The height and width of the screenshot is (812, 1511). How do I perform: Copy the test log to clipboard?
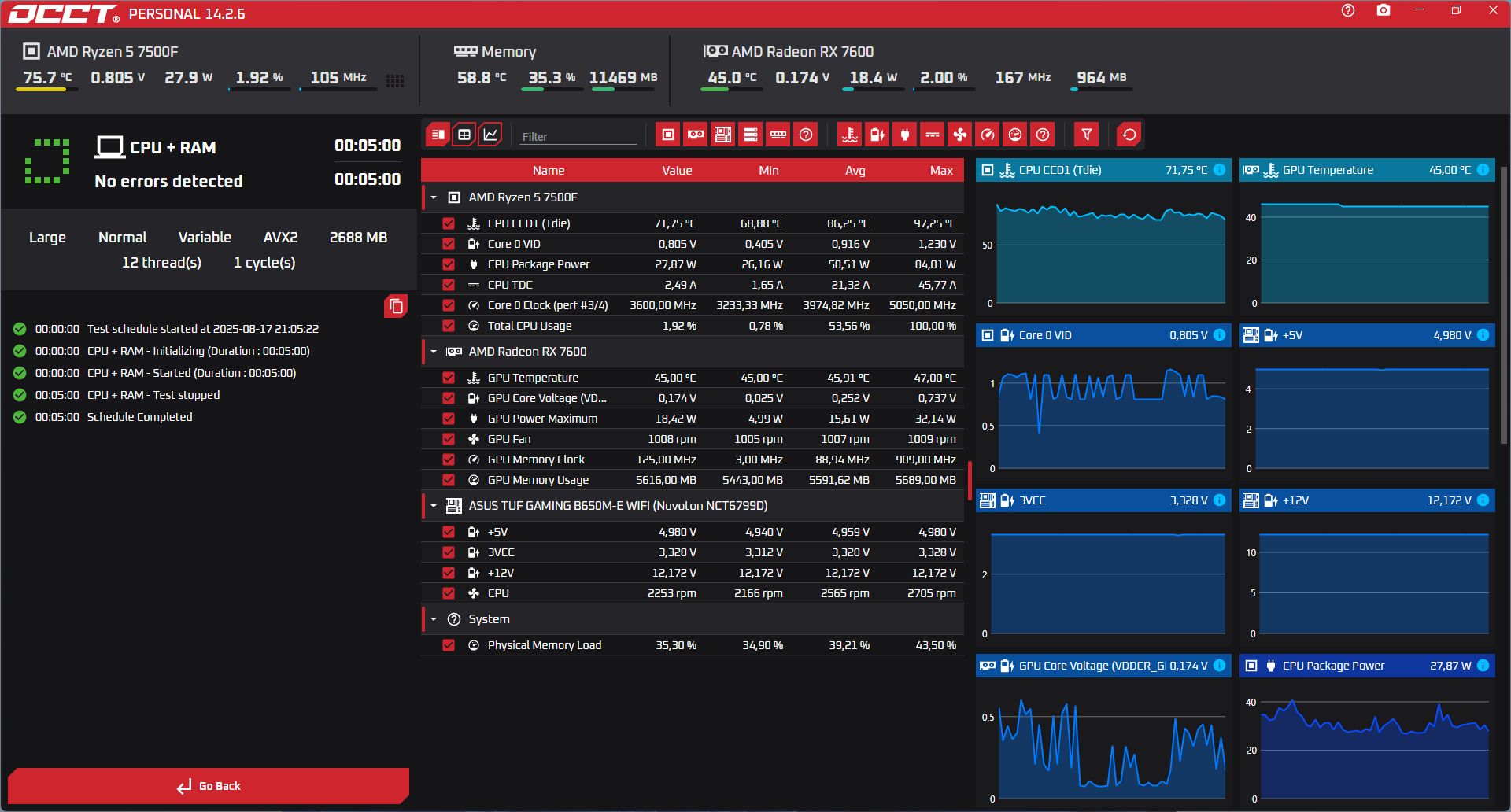coord(396,306)
